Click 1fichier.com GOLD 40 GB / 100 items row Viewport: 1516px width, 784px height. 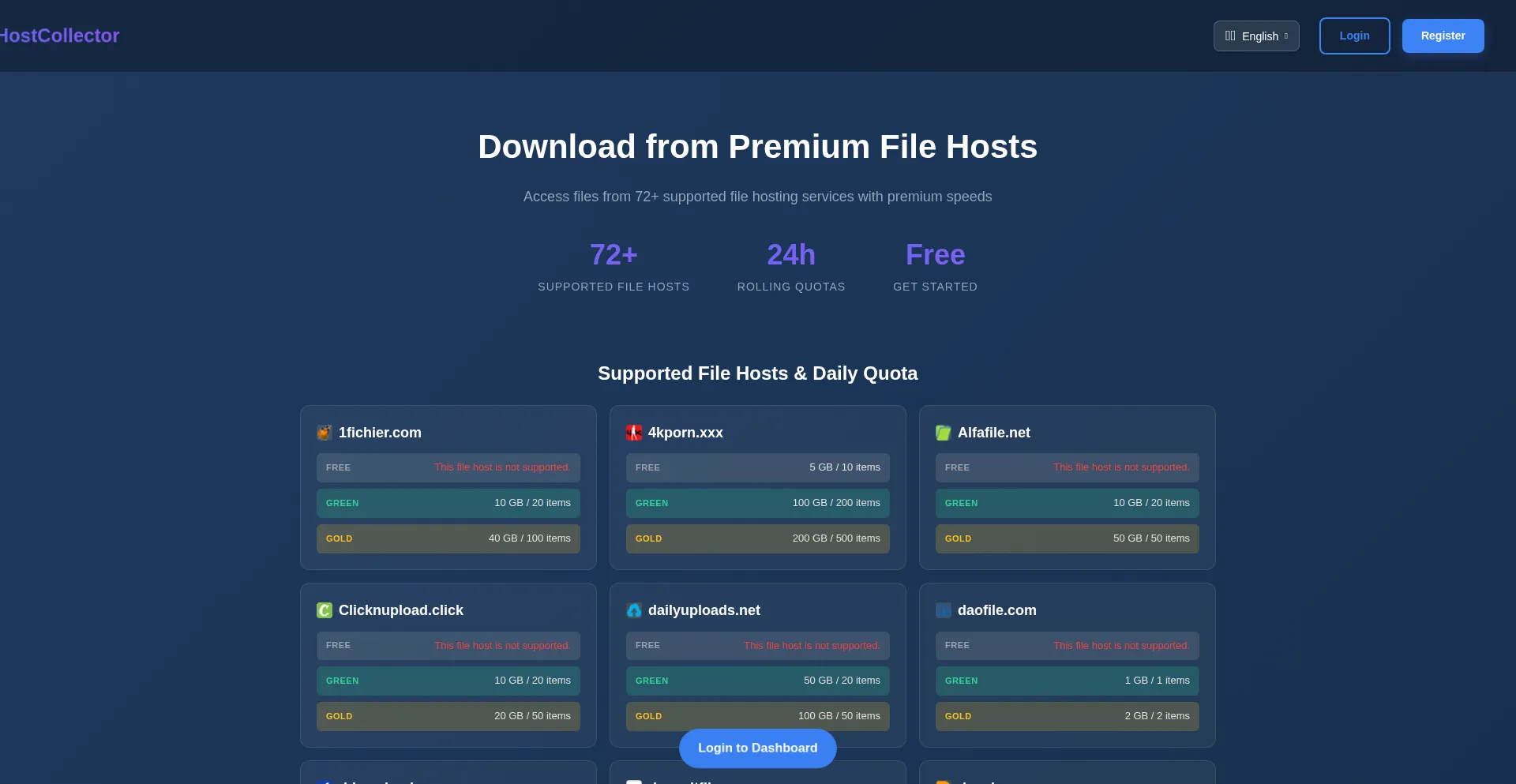(448, 538)
